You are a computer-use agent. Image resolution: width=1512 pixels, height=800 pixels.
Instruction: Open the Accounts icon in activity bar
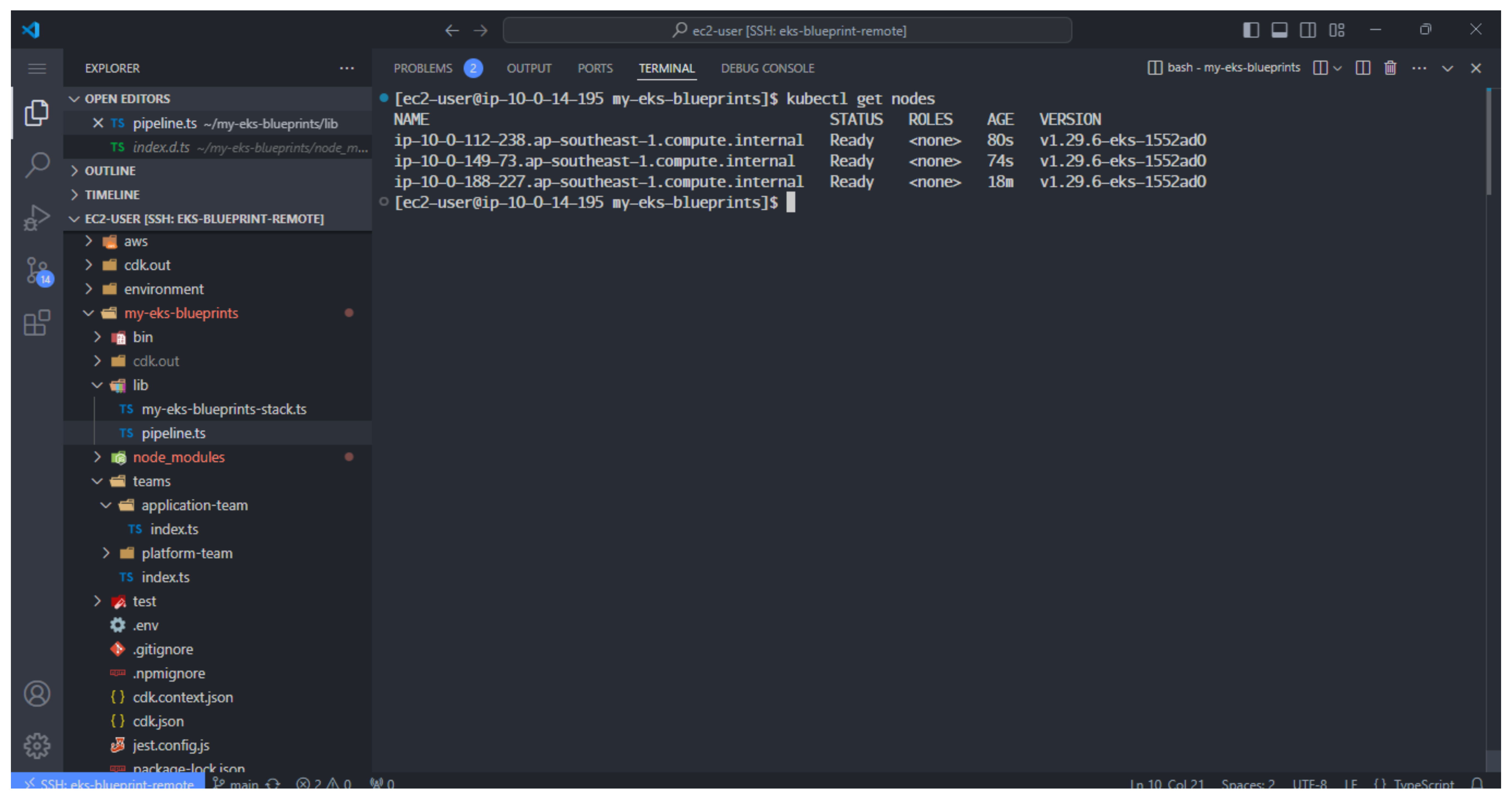37,694
